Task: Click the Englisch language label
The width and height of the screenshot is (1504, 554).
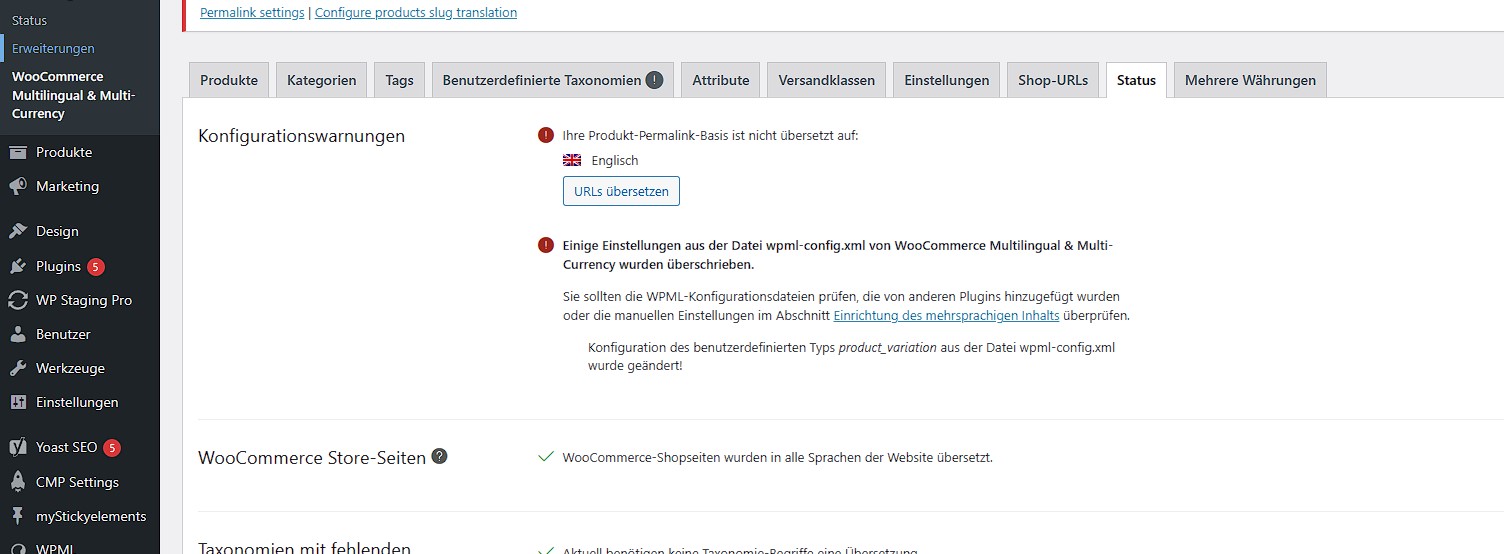Action: coord(614,160)
